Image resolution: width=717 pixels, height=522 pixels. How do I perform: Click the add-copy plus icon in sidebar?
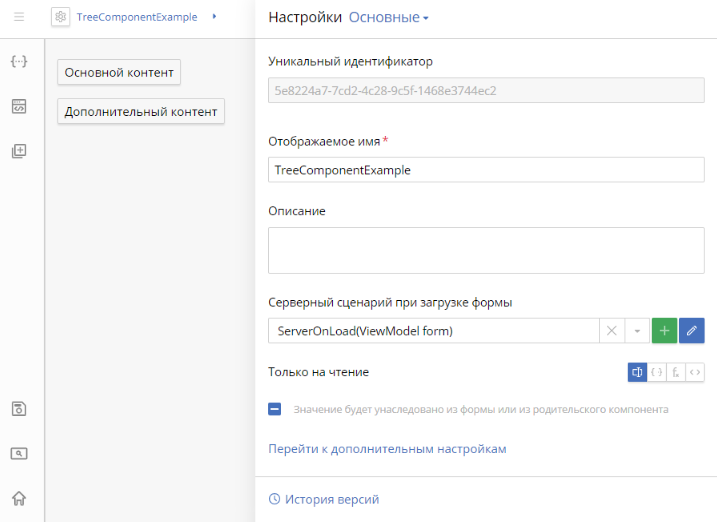point(19,151)
